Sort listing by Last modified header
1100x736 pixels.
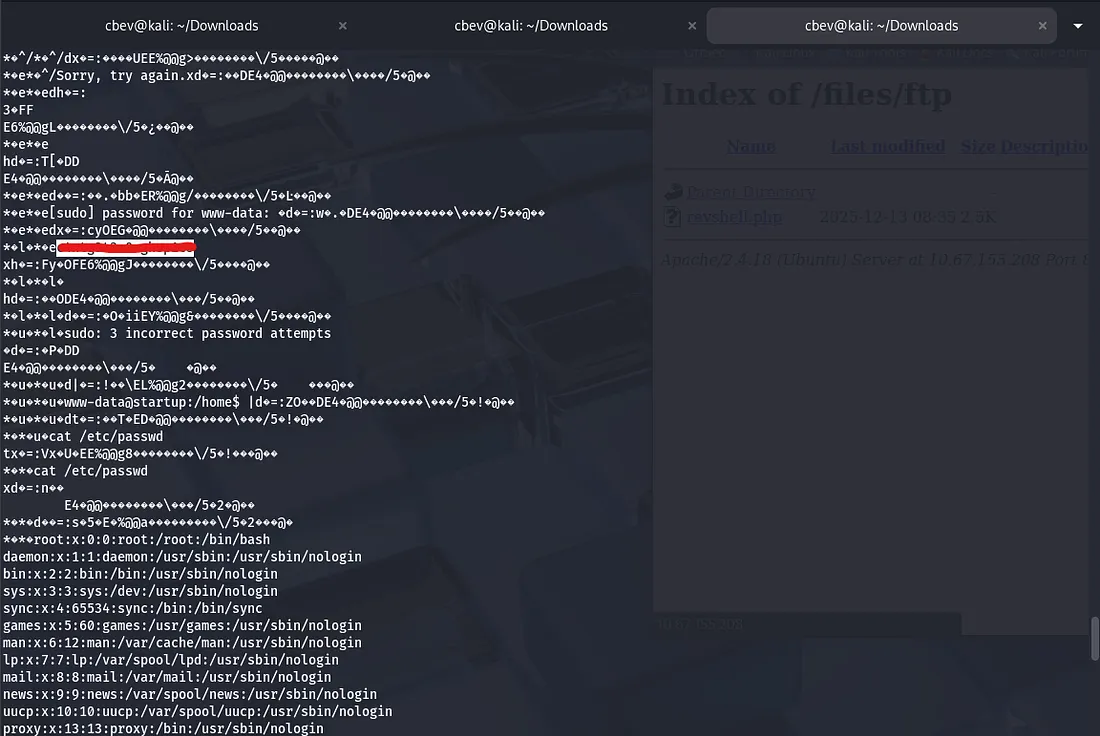tap(887, 146)
